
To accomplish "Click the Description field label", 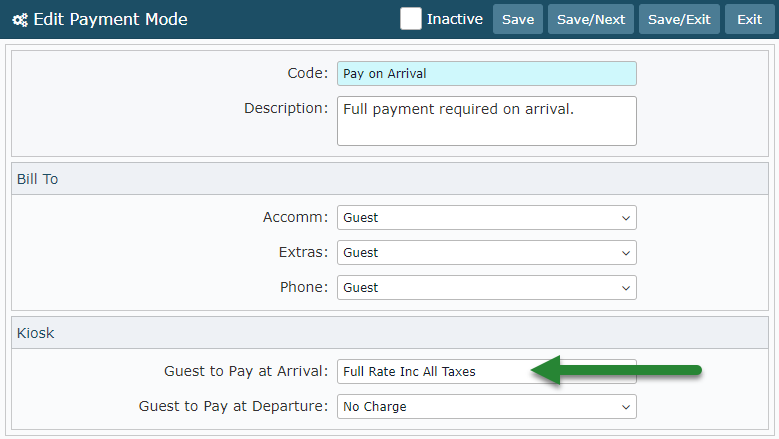I will [x=285, y=108].
